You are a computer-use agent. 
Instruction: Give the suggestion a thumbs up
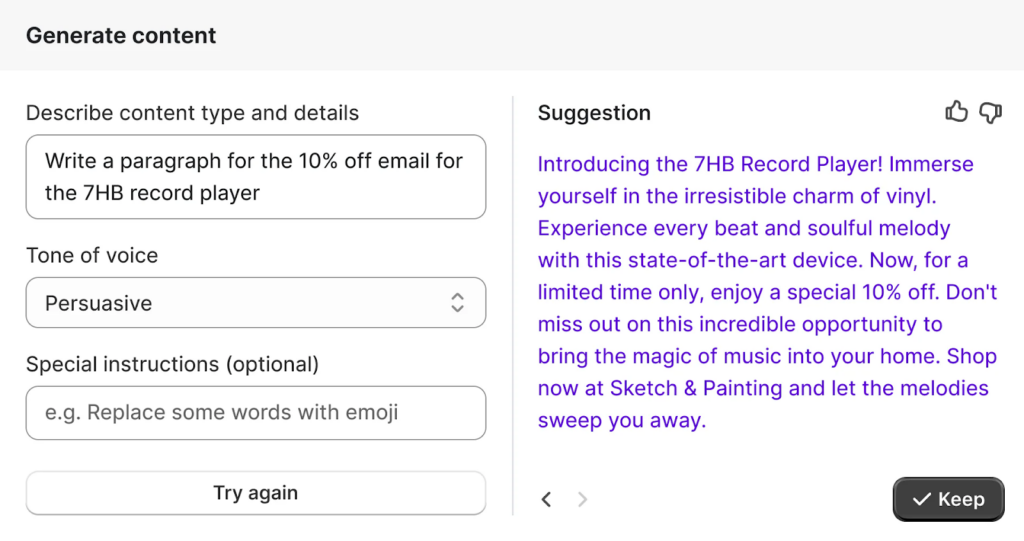[956, 112]
